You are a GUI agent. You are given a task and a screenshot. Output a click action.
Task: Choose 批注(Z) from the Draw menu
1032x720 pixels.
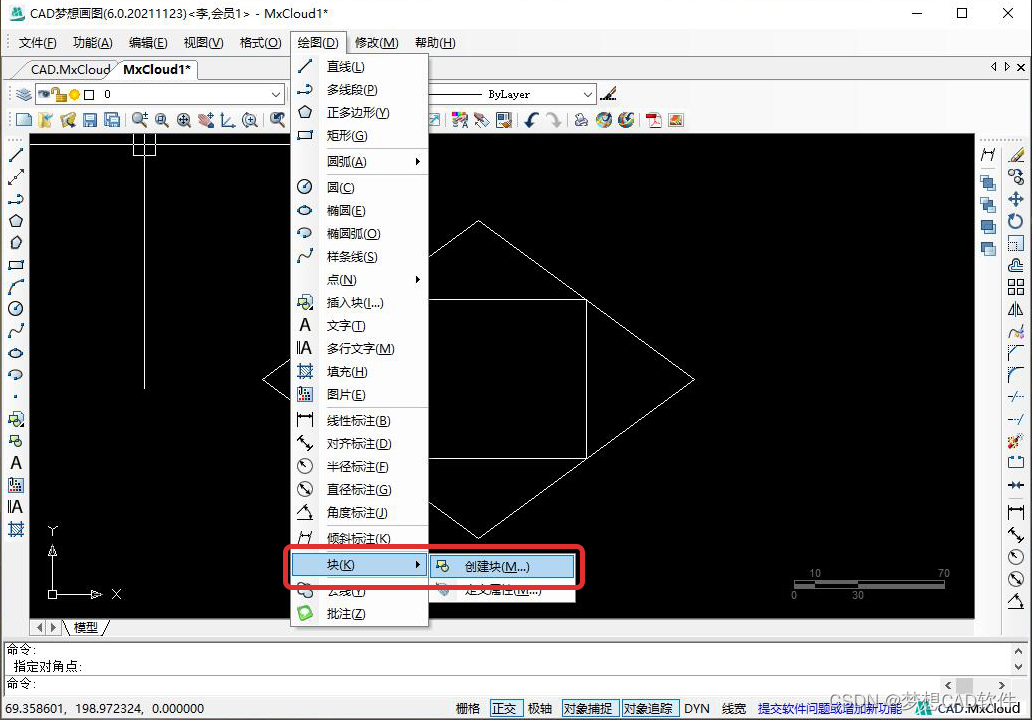coord(359,613)
